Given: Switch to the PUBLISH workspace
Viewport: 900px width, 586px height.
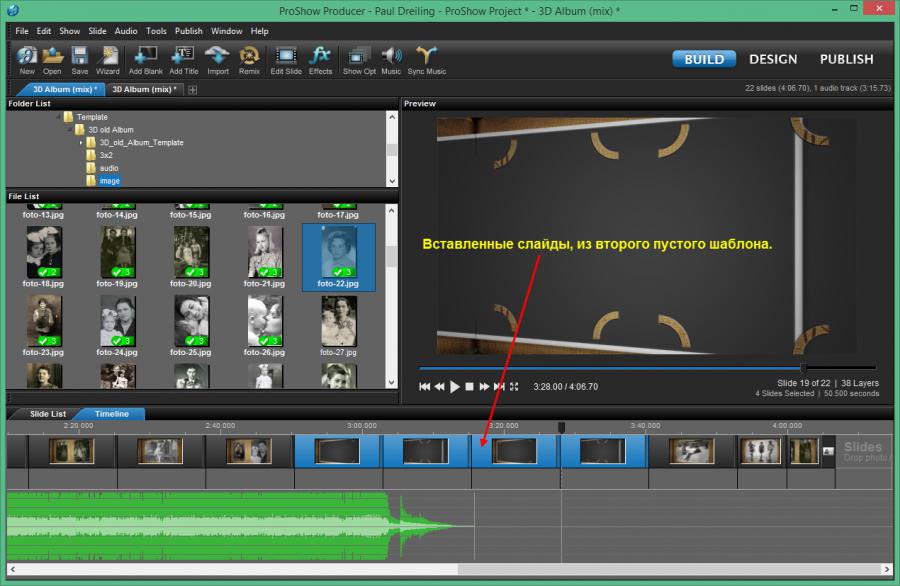Looking at the screenshot, I should tap(846, 59).
